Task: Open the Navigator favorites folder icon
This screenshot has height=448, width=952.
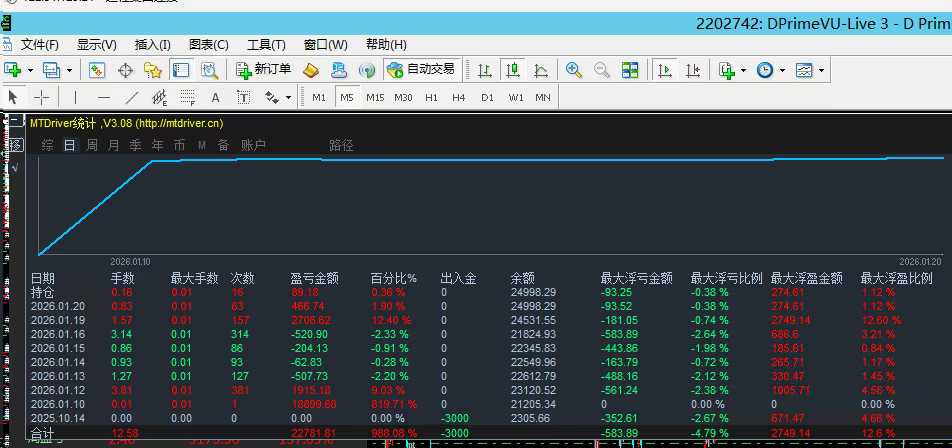Action: point(152,70)
